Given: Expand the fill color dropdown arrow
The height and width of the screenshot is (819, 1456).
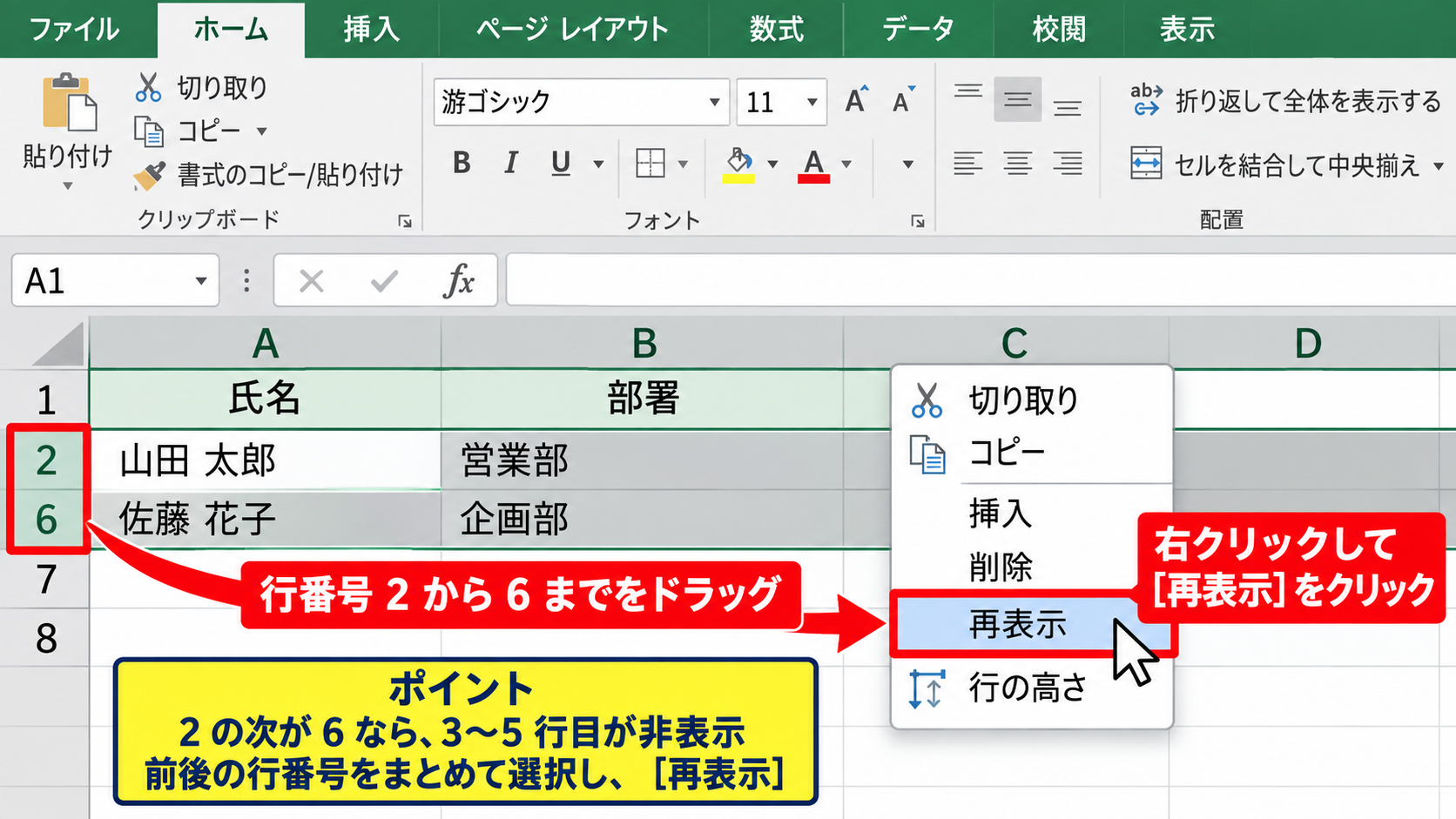Looking at the screenshot, I should [x=772, y=164].
